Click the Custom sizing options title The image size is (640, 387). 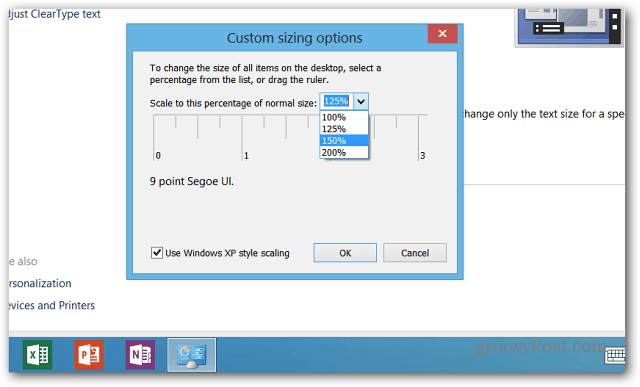[x=294, y=38]
